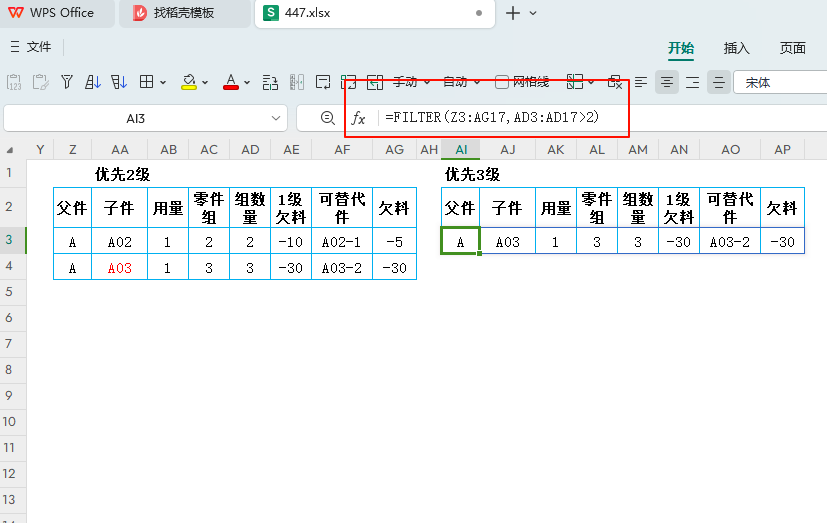Click the -5 cell under 欠料
The height and width of the screenshot is (523, 827).
[394, 242]
